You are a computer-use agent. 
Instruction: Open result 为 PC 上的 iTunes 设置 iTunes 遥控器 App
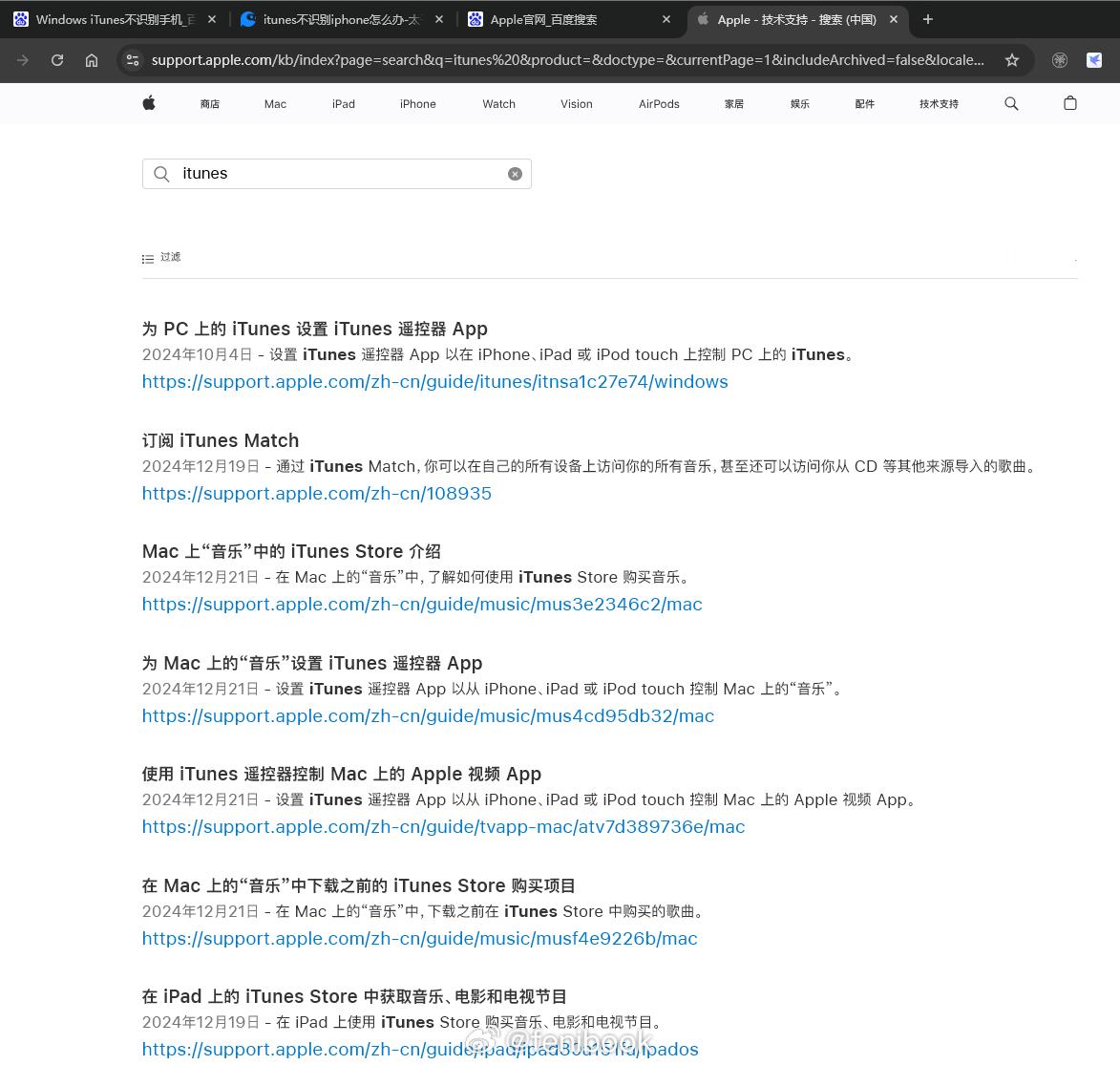tap(314, 329)
